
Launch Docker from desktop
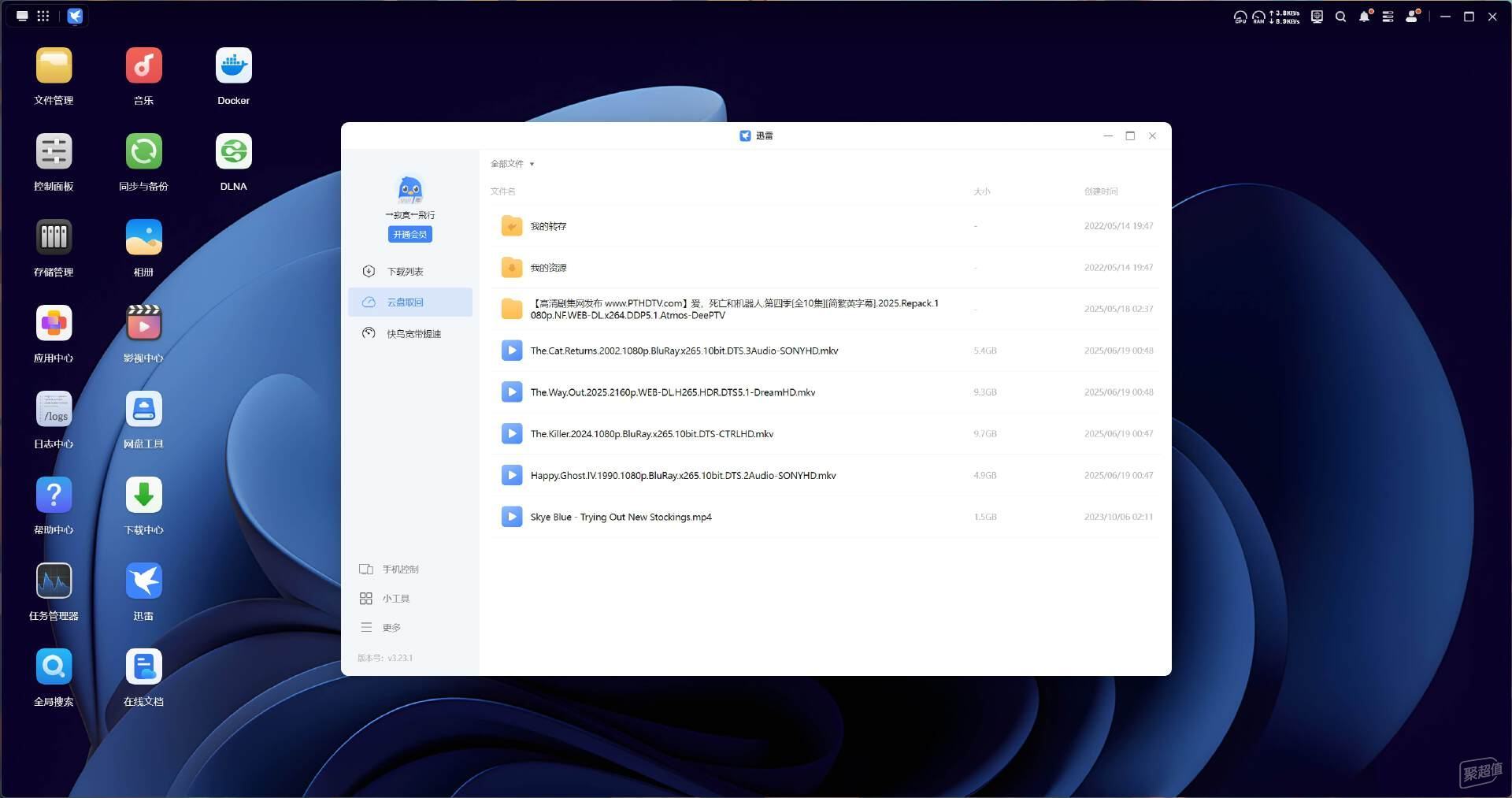click(x=233, y=65)
